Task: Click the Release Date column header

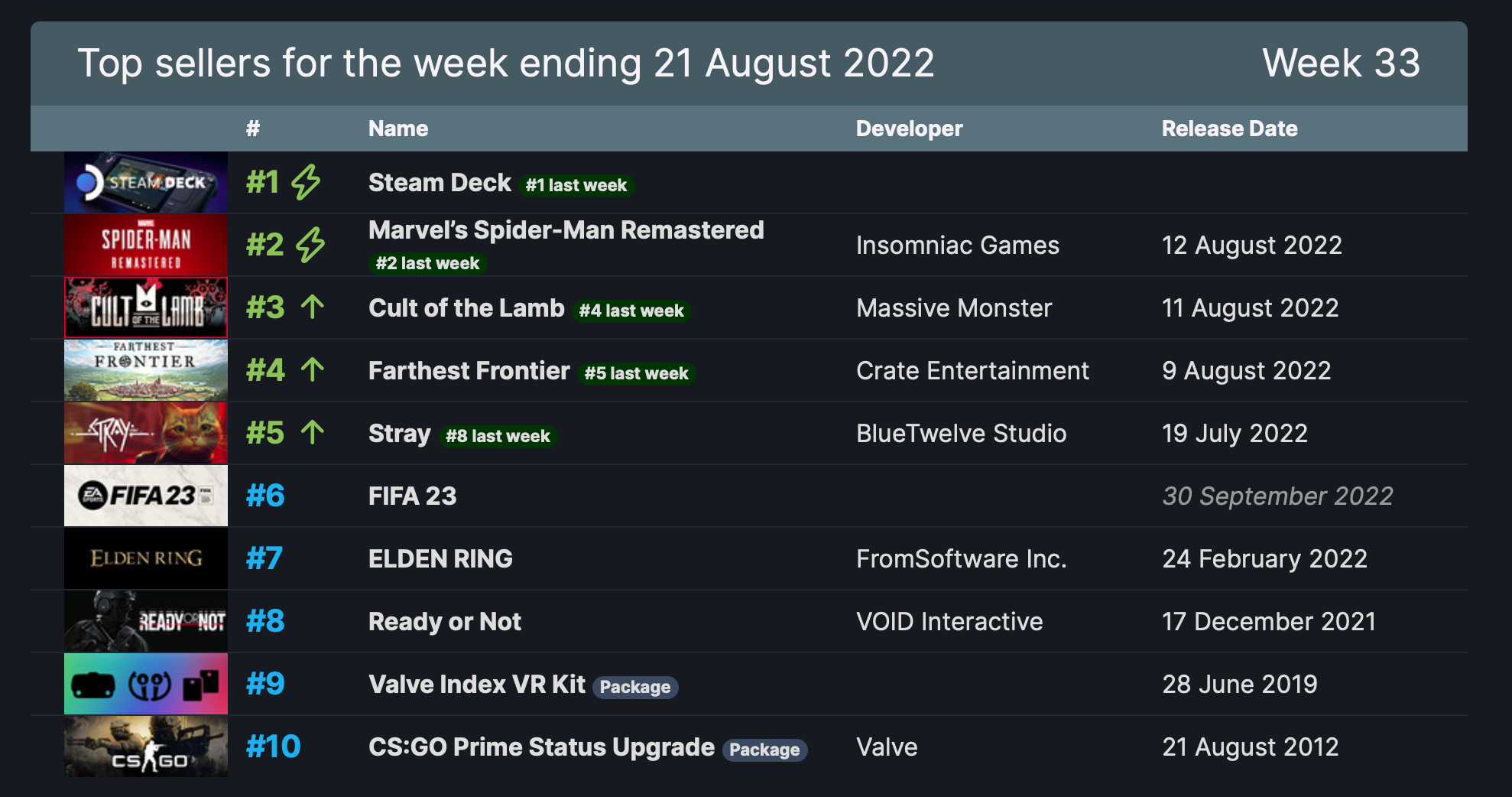Action: click(1229, 128)
